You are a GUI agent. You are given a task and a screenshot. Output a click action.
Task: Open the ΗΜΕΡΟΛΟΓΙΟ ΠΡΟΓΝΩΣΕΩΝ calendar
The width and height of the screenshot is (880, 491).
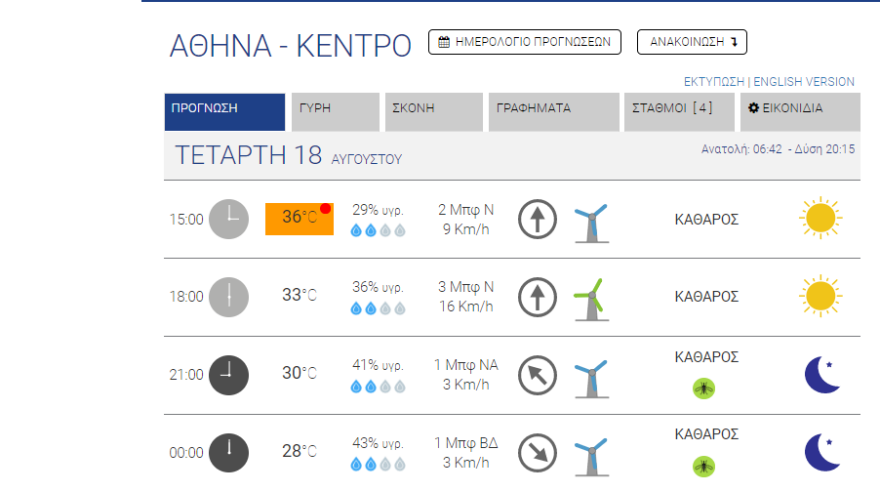coord(525,42)
